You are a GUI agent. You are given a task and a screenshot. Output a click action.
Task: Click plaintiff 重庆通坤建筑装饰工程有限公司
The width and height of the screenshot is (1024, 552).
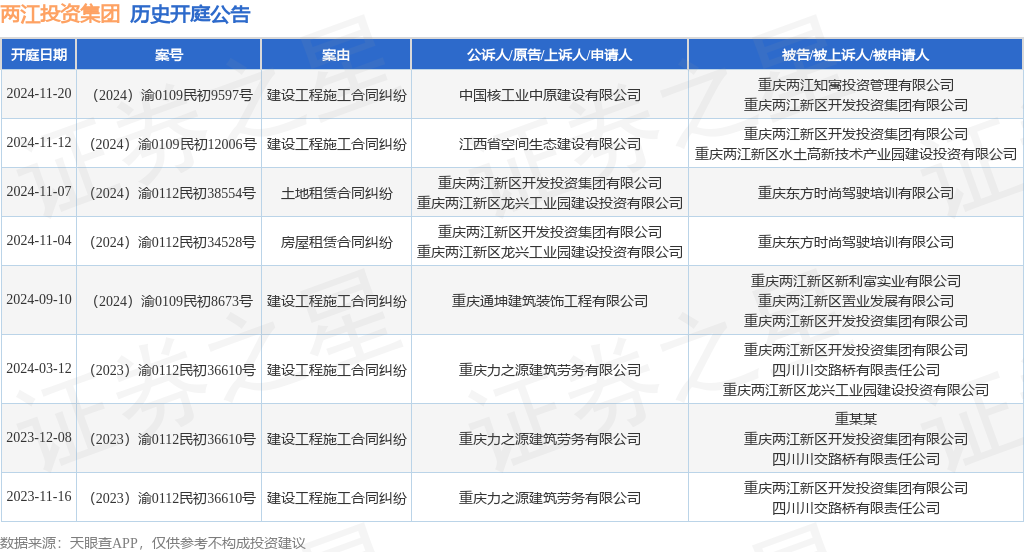550,301
